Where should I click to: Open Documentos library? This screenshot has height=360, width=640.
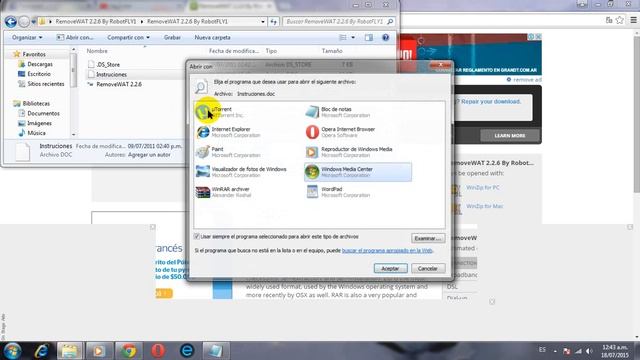(43, 113)
